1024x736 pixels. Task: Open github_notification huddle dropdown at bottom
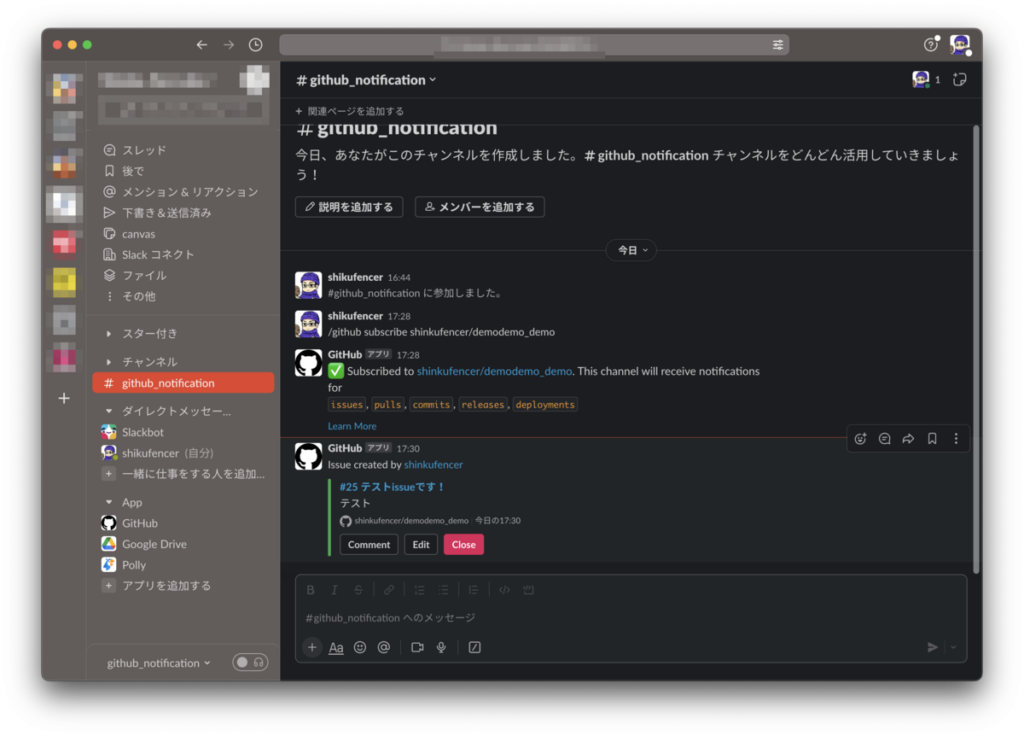159,663
